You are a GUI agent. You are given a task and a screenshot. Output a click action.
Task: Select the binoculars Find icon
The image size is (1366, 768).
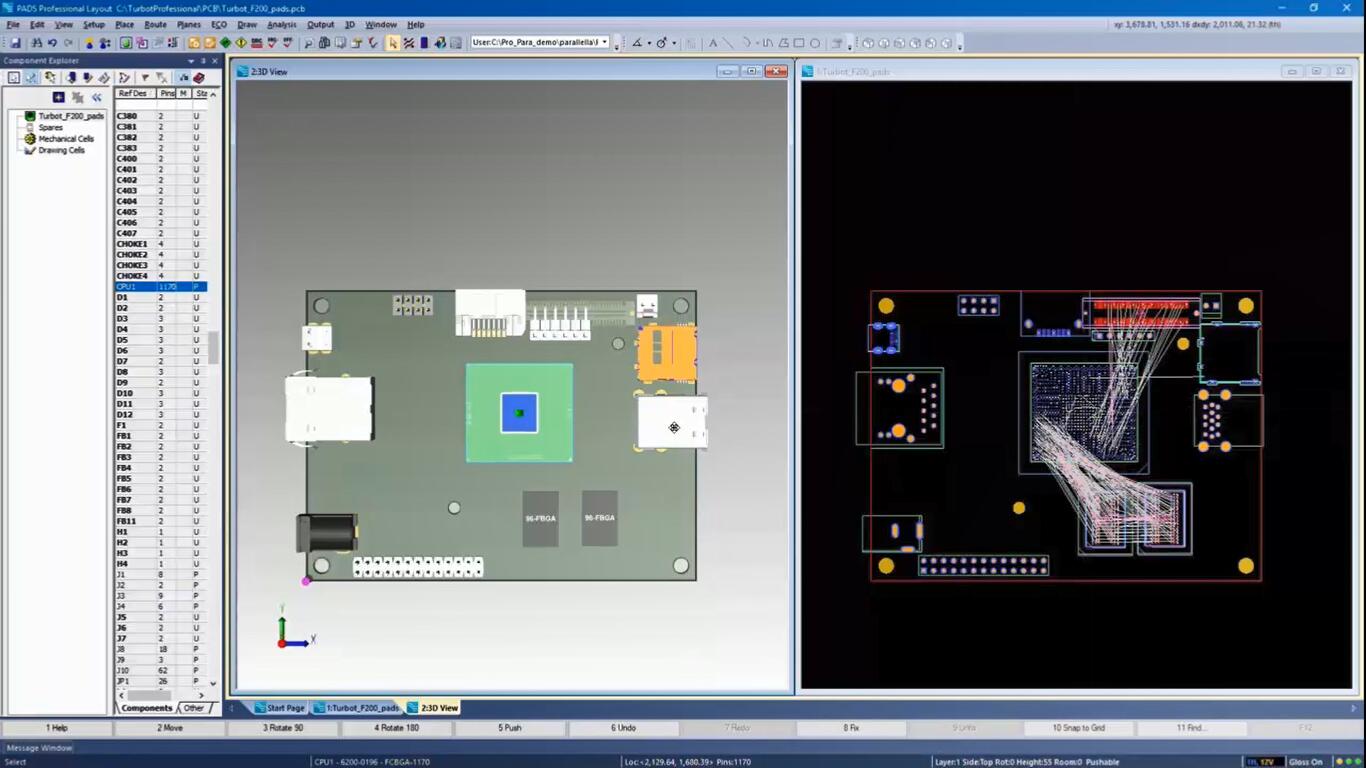point(36,43)
